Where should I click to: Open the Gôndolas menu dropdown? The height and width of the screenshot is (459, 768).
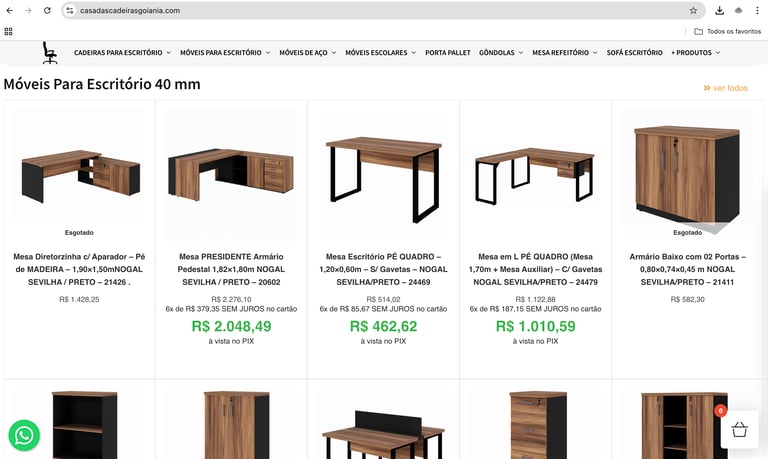point(501,52)
